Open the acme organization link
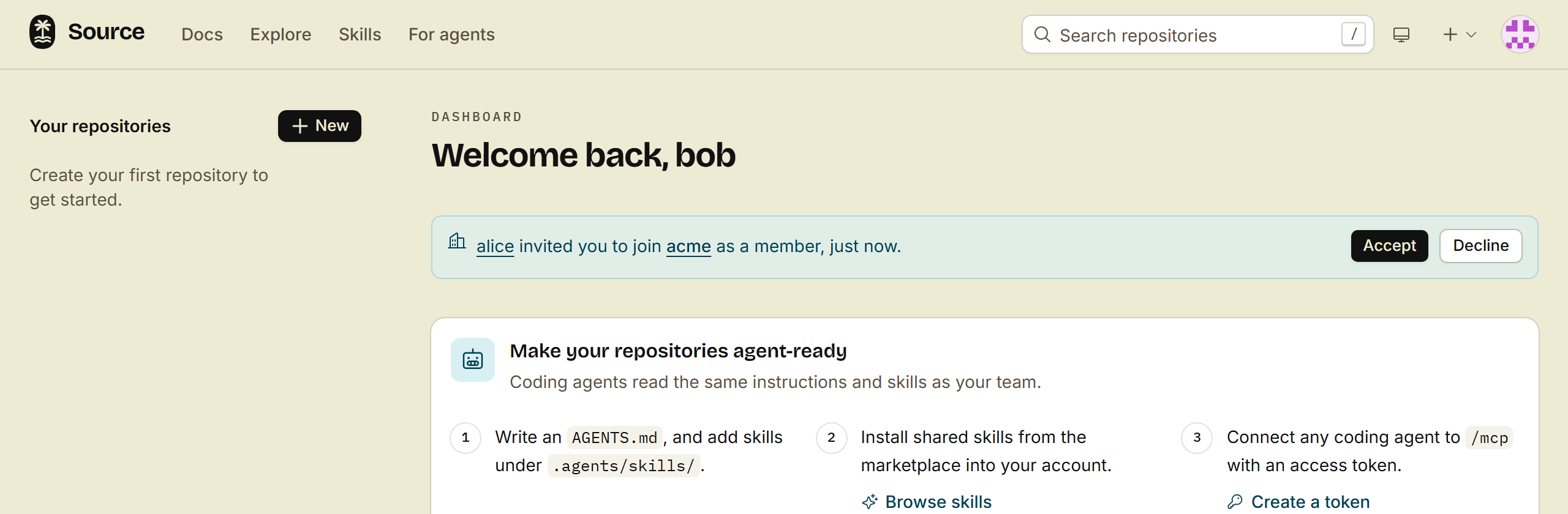This screenshot has width=1568, height=514. 688,246
